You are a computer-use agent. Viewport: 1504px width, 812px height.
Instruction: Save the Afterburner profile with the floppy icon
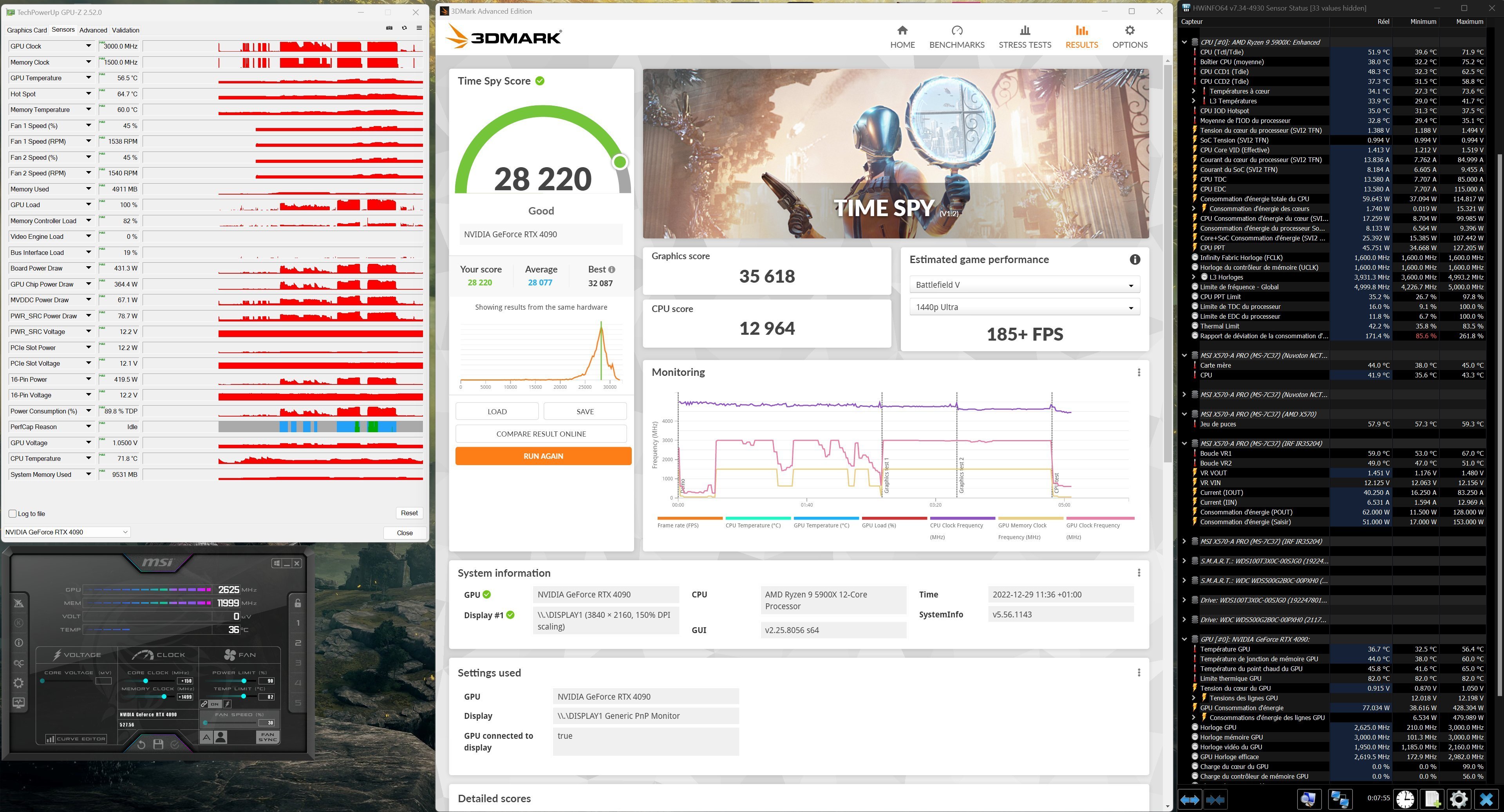pos(157,744)
